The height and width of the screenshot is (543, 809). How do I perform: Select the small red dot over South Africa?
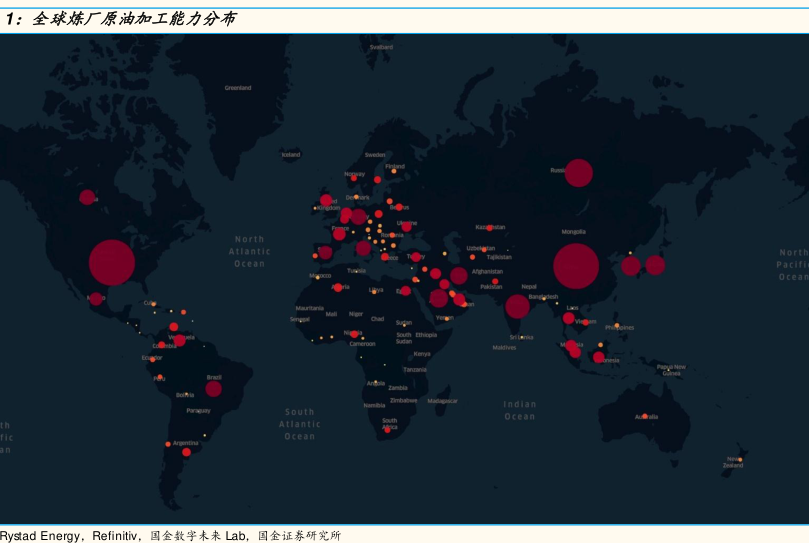point(387,430)
